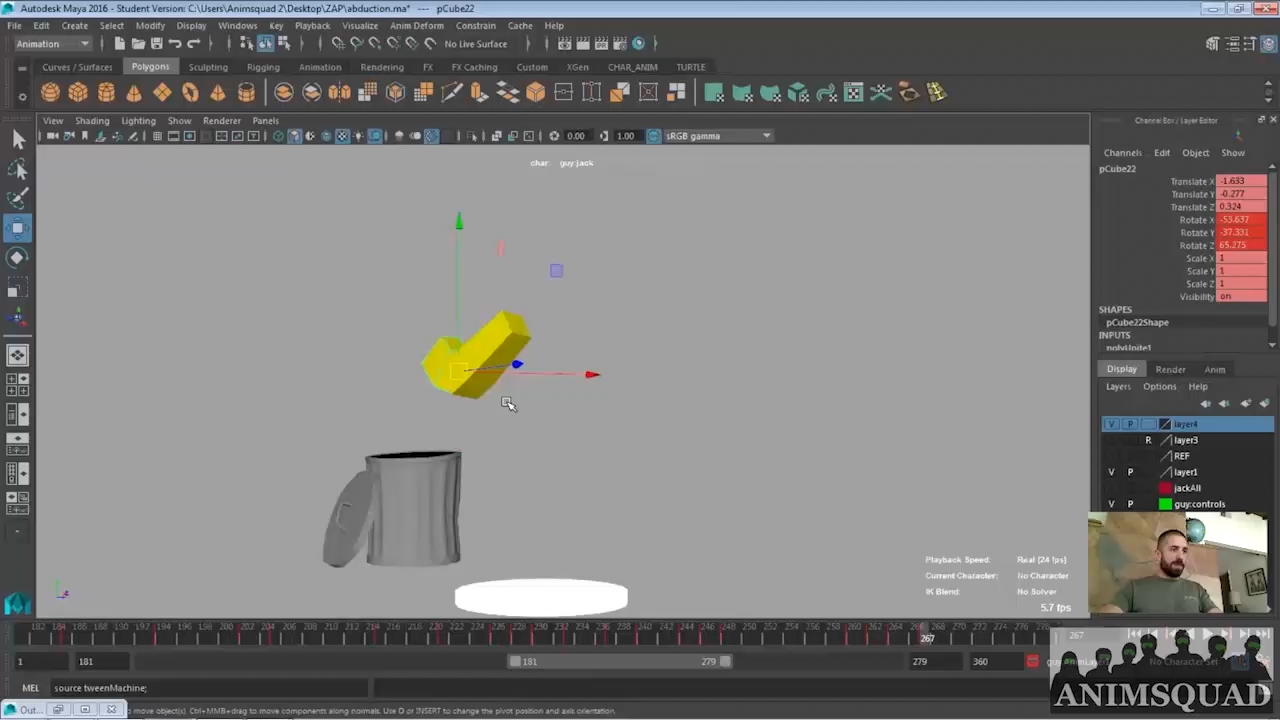Choose the Rotate tool in toolbox
Screen dimensions: 1280x720
(18, 258)
